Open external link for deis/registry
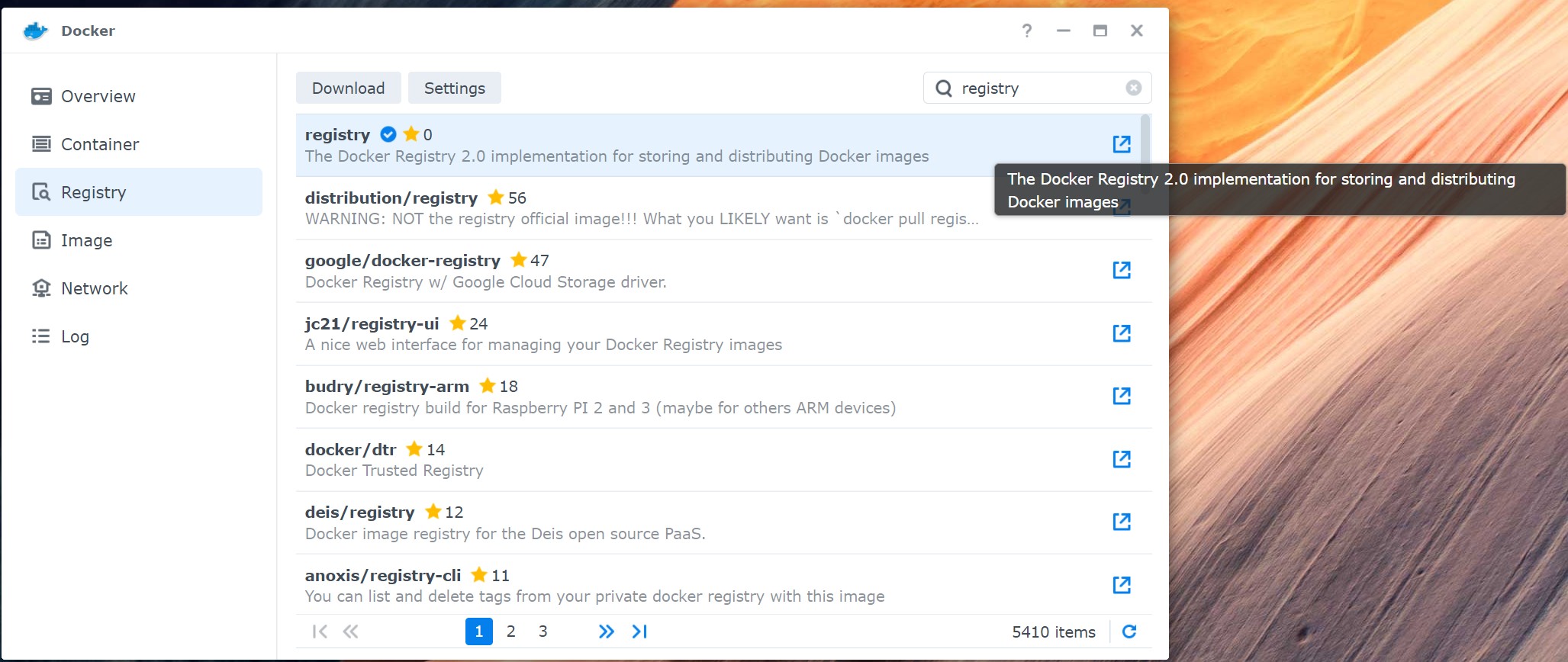The height and width of the screenshot is (662, 1568). pos(1122,522)
